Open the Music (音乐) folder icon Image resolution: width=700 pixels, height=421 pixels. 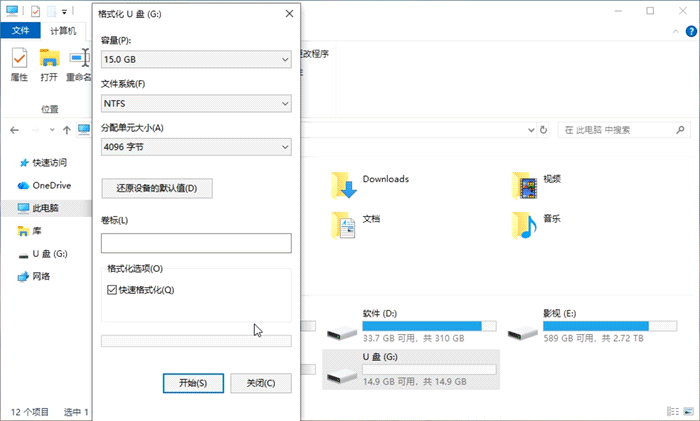[x=525, y=225]
